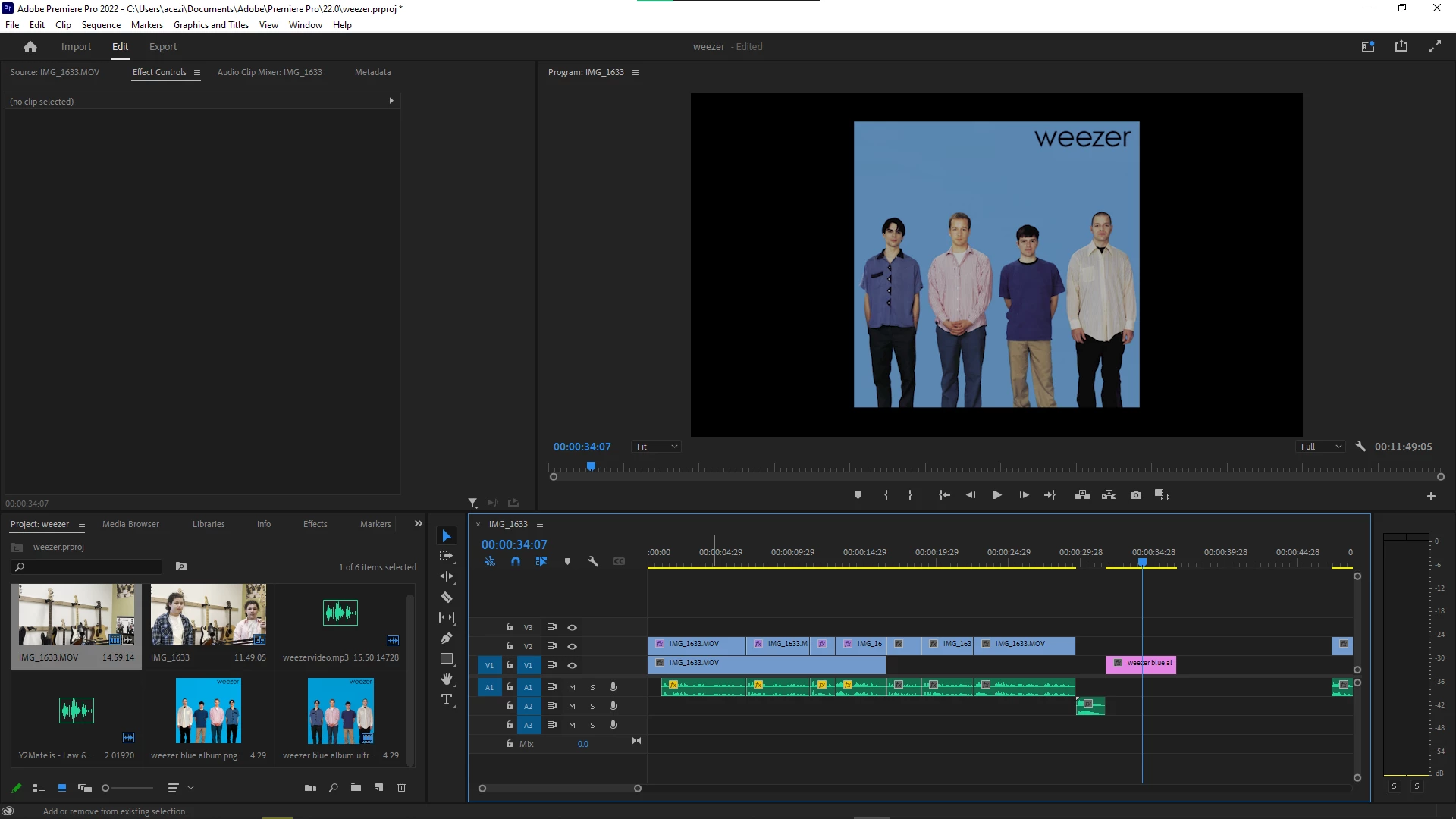The height and width of the screenshot is (819, 1456).
Task: Toggle lock on track V3
Action: click(x=510, y=627)
